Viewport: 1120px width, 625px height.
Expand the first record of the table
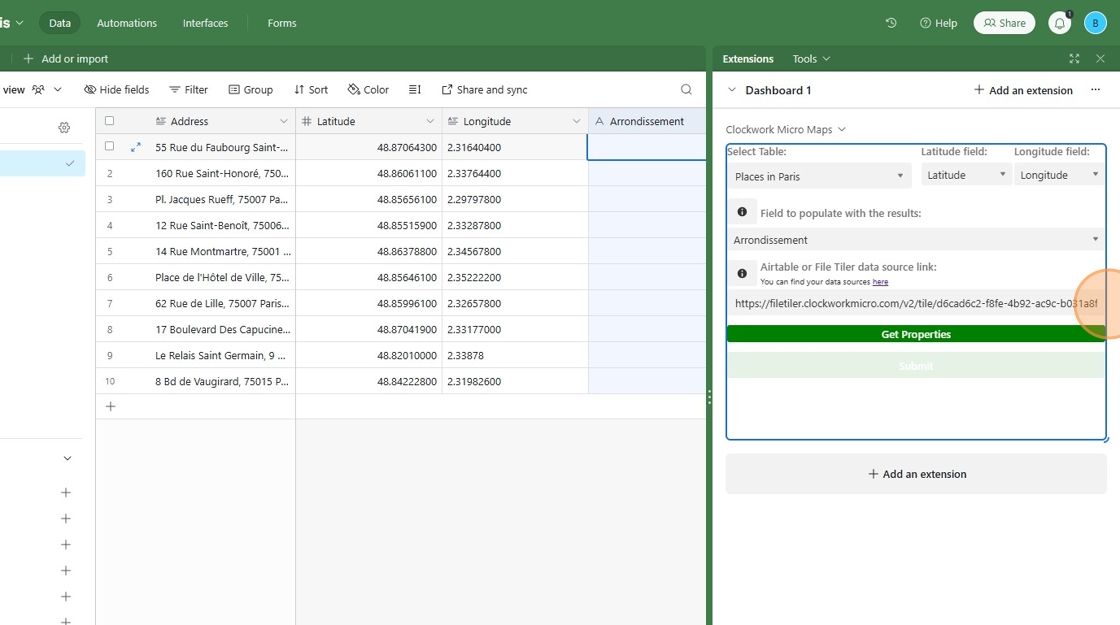point(136,147)
